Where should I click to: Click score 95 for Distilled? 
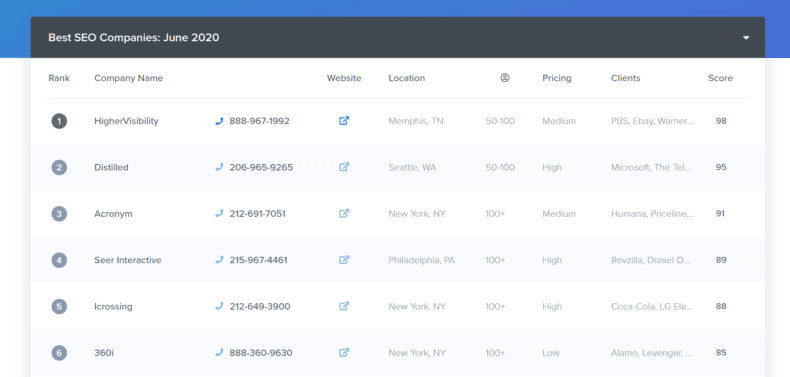point(721,167)
